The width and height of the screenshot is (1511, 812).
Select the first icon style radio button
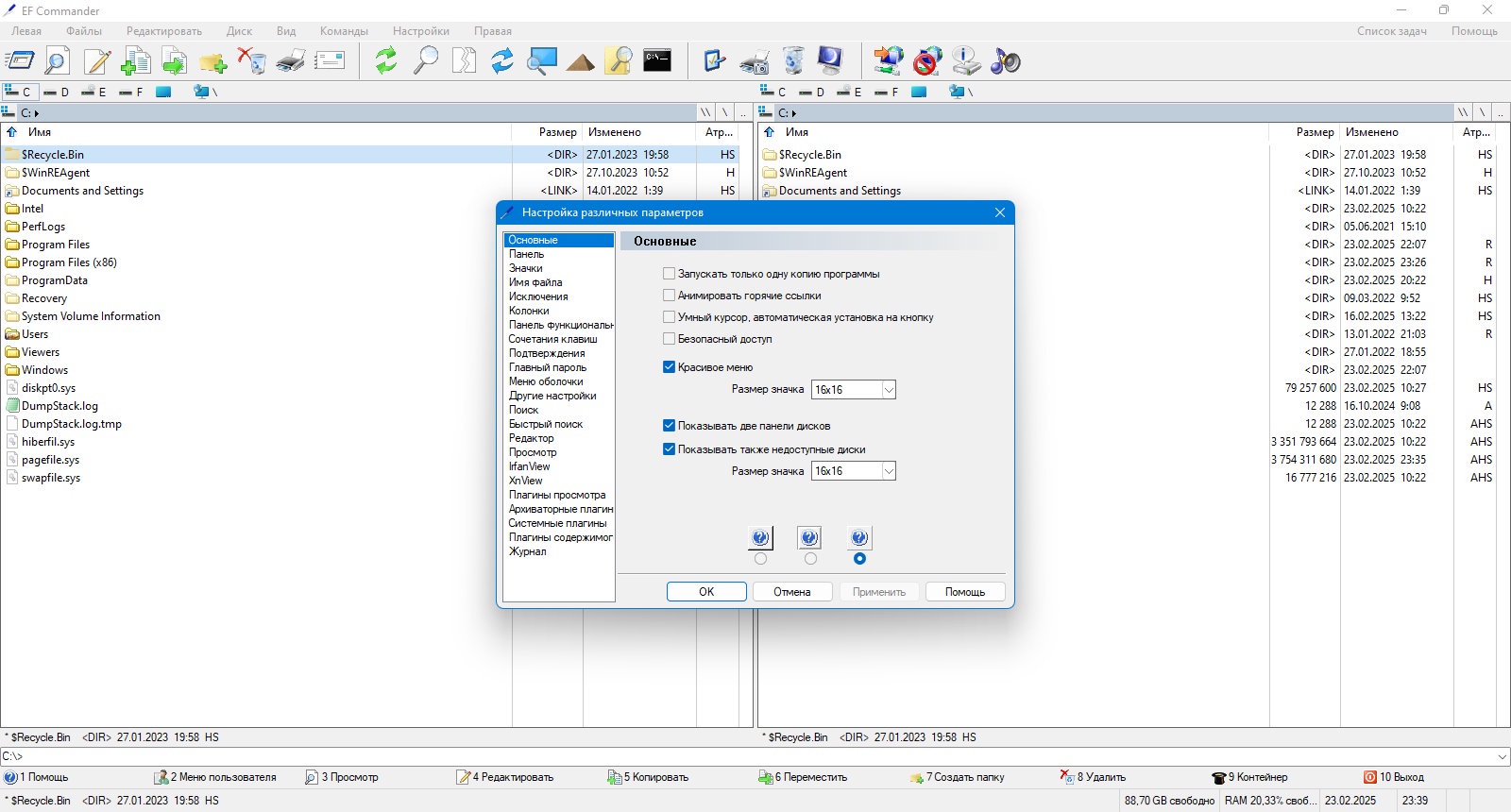[x=760, y=559]
